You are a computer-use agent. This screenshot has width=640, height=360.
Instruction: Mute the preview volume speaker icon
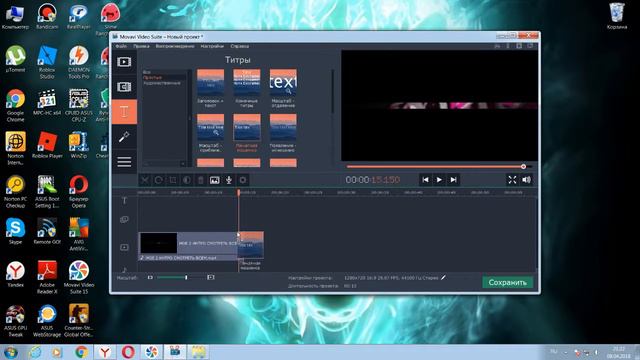coord(527,180)
